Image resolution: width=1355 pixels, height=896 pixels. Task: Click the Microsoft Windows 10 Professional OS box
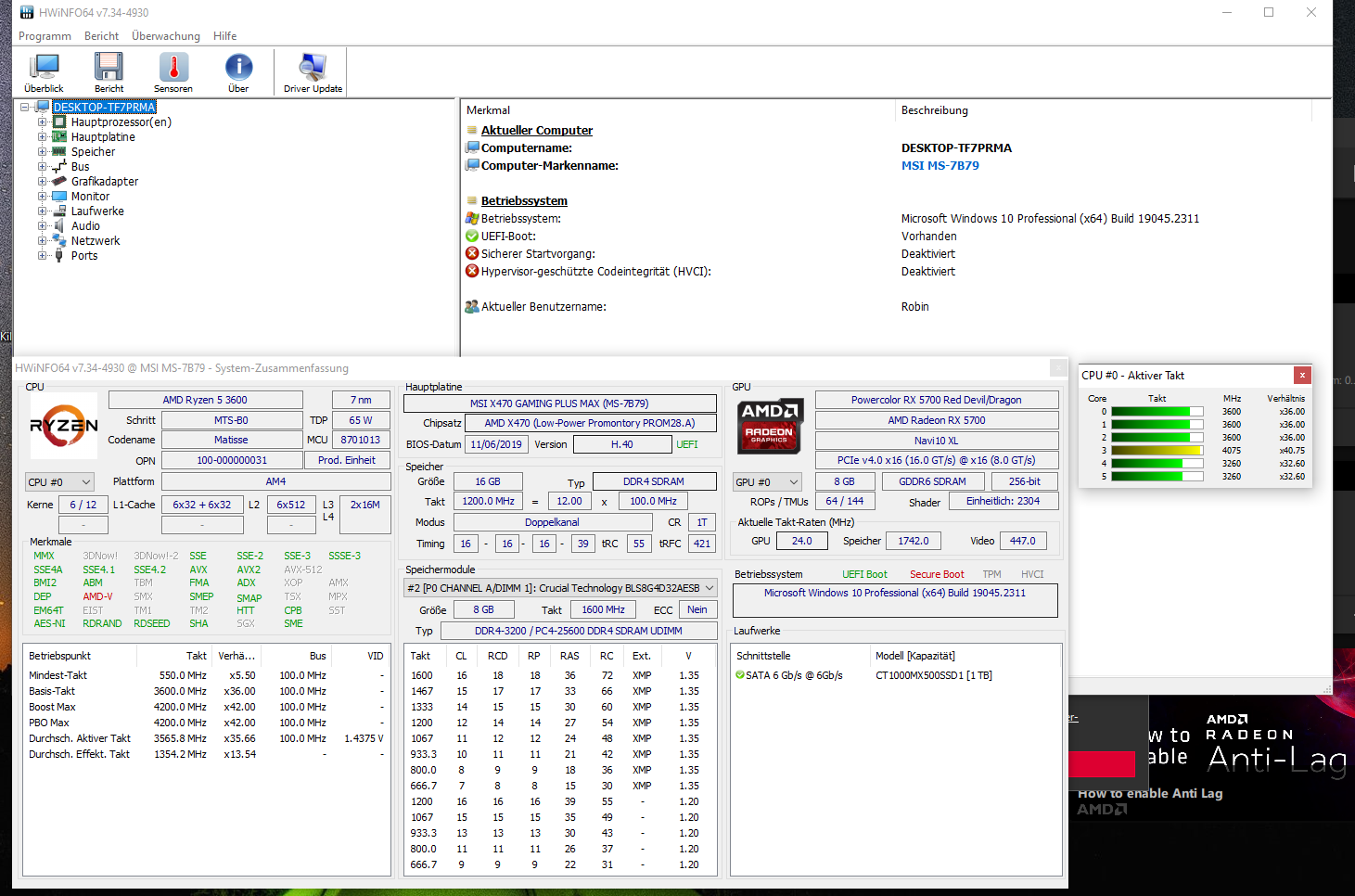pyautogui.click(x=895, y=600)
